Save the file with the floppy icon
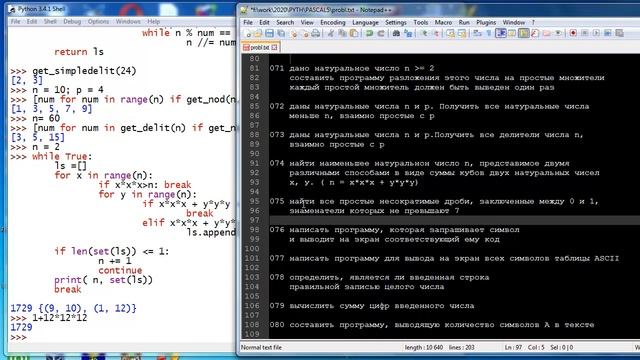 pyautogui.click(x=269, y=33)
